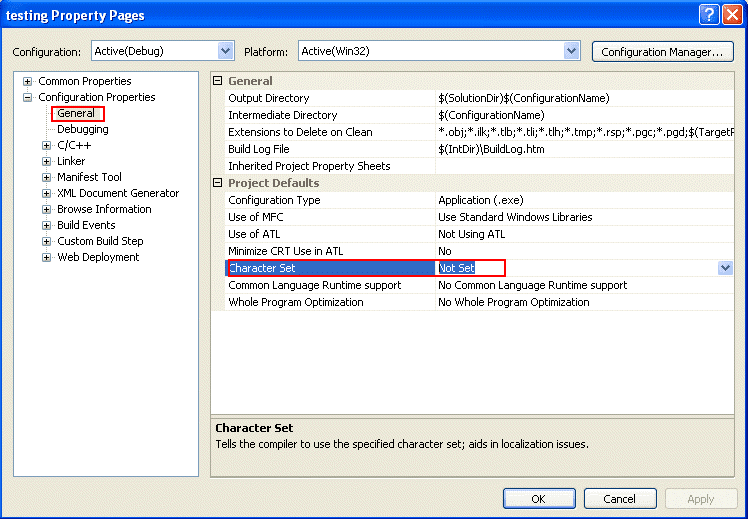Open the Character Set value dropdown
This screenshot has height=519, width=748.
click(x=725, y=268)
